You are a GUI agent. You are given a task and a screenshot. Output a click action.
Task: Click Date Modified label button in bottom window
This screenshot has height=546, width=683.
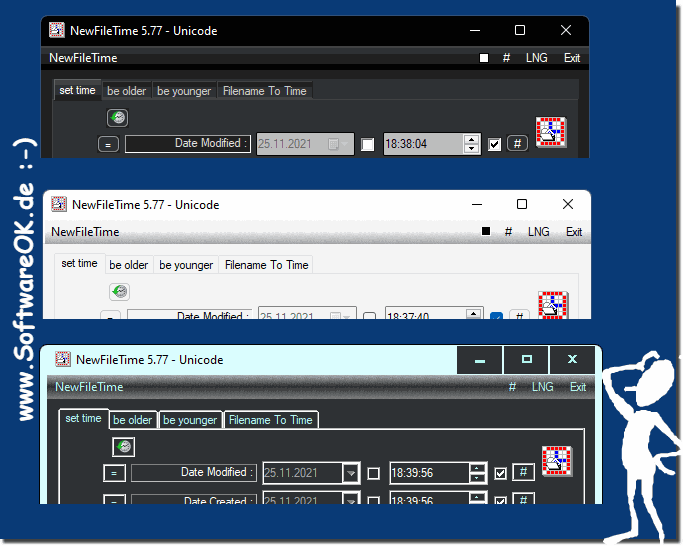click(194, 473)
